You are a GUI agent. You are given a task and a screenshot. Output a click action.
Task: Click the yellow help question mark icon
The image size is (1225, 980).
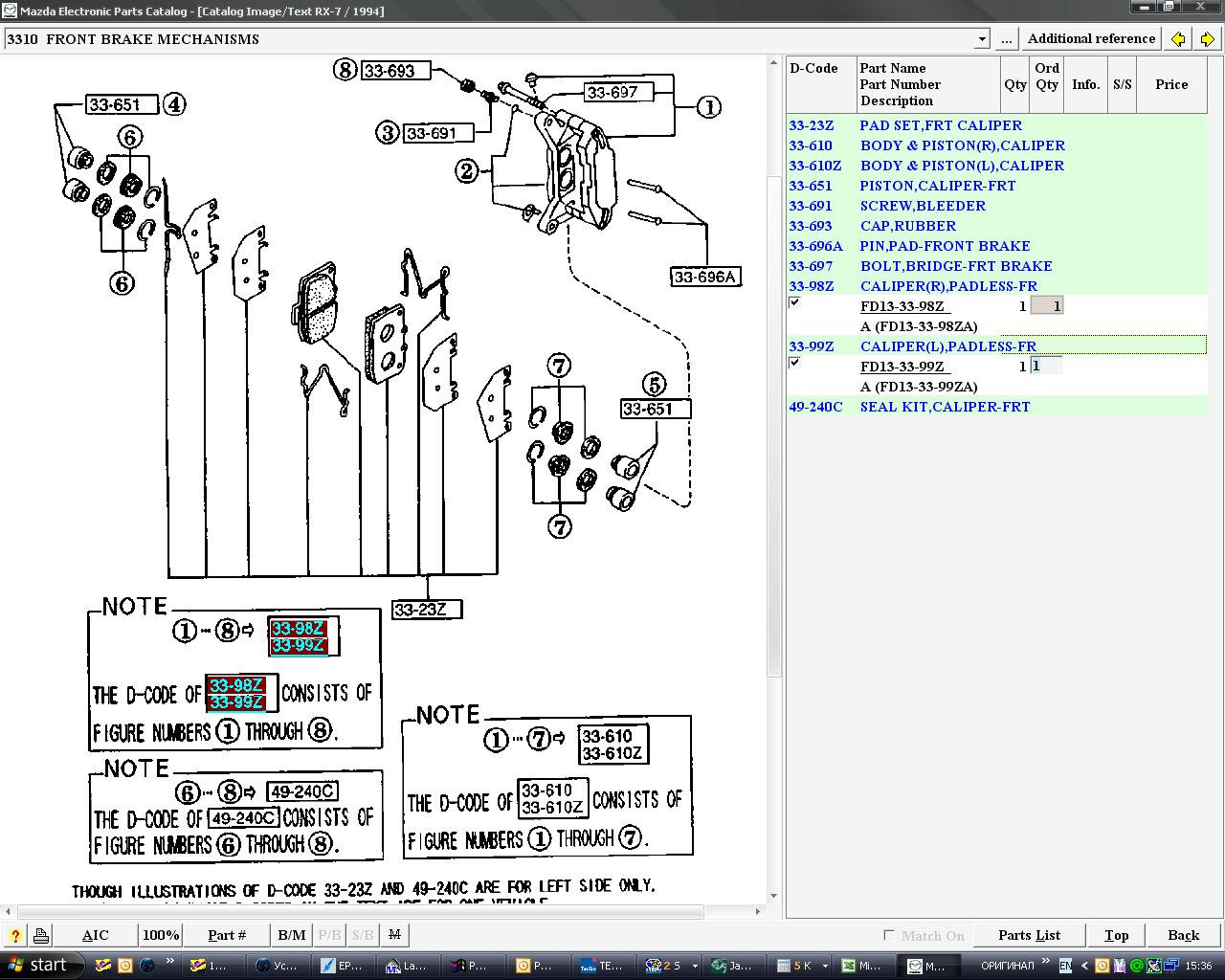[x=15, y=935]
